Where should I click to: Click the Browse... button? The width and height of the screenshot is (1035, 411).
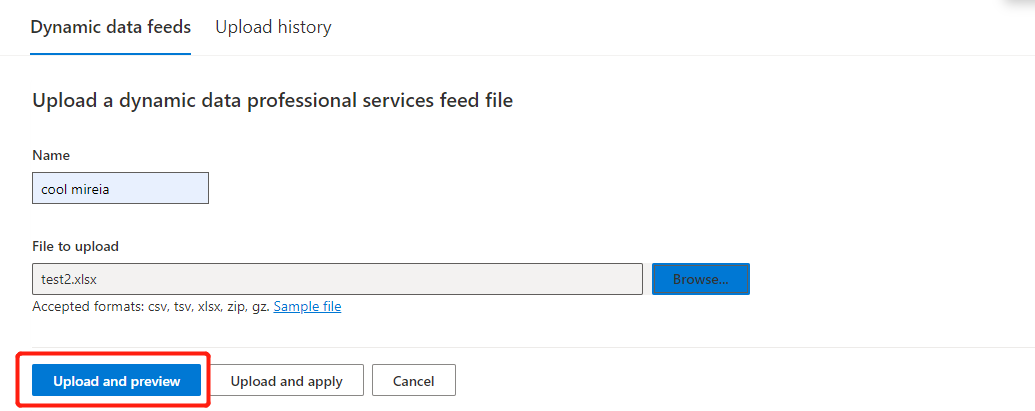click(701, 279)
